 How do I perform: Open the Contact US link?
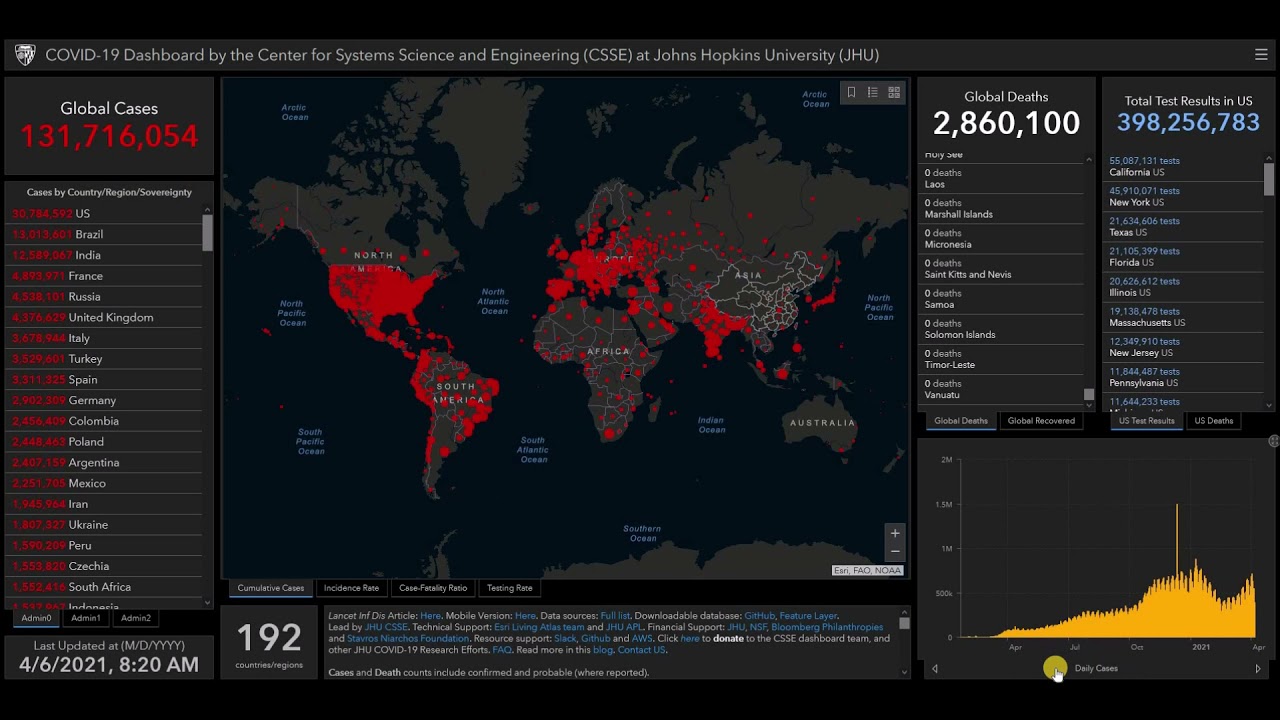tap(641, 650)
